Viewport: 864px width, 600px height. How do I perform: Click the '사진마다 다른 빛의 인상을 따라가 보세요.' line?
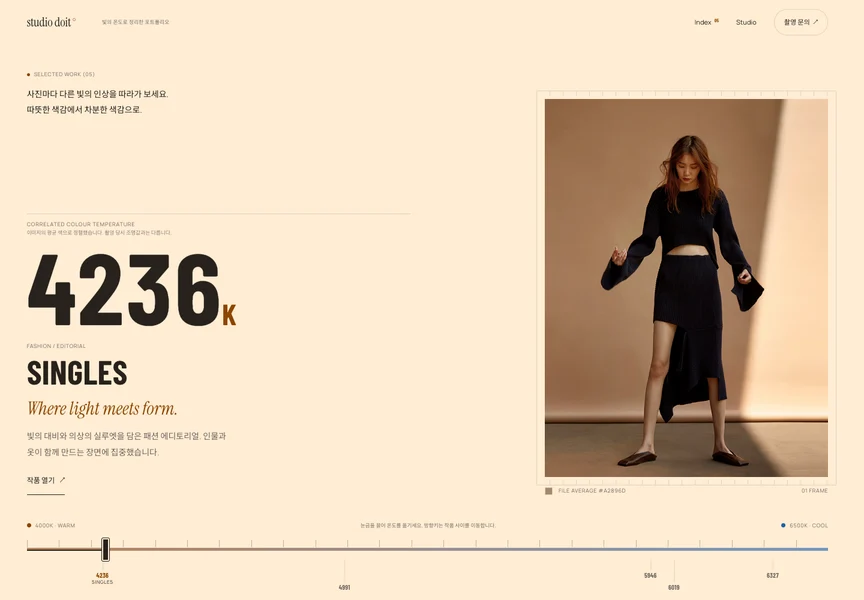tap(98, 94)
